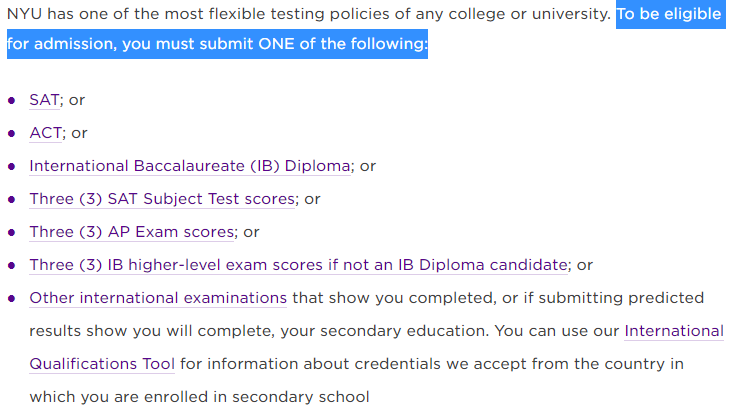Click the bullet dot beside the ACT item

pos(12,134)
